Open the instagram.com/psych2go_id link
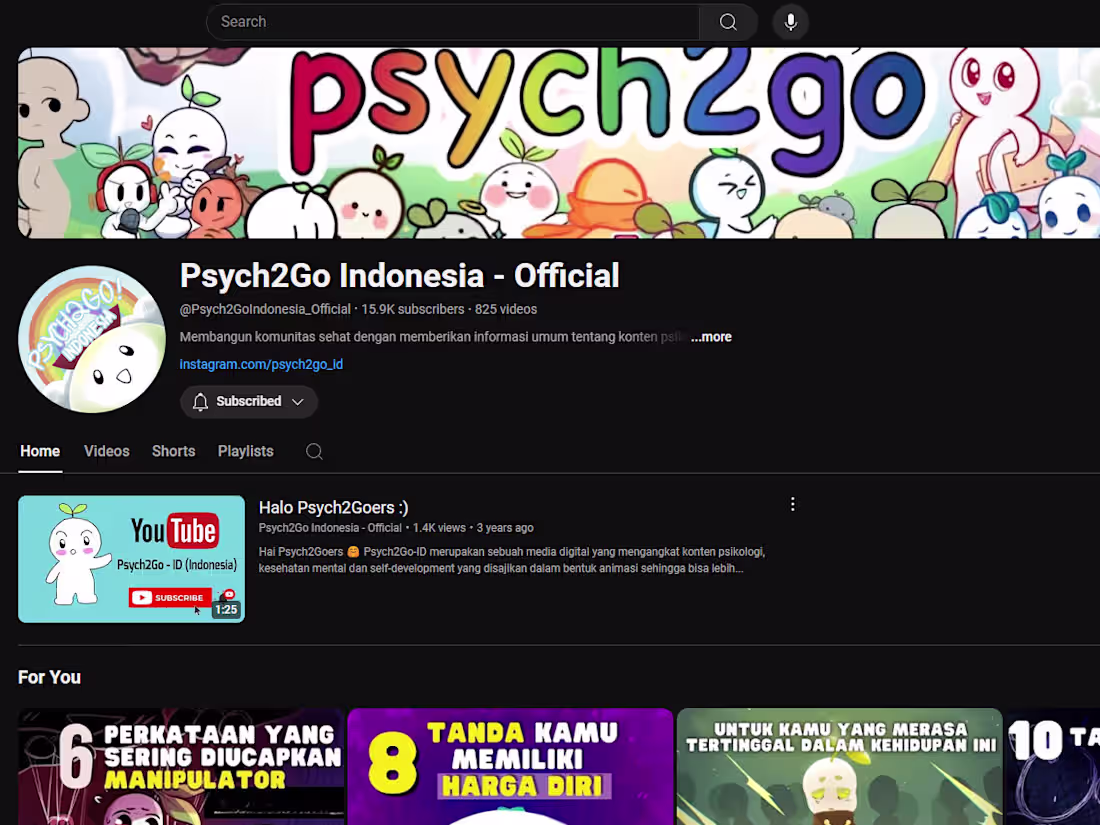Viewport: 1100px width, 825px height. [261, 364]
